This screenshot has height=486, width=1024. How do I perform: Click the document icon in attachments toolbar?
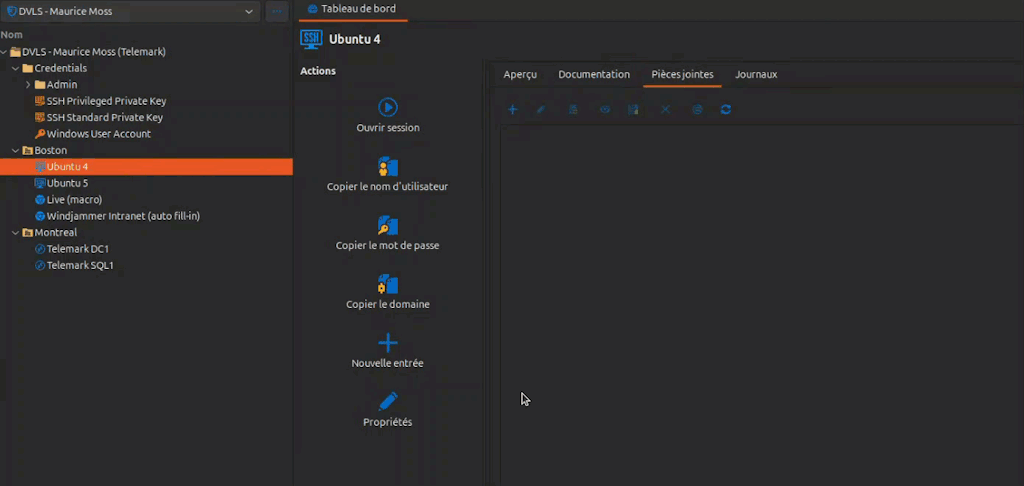(x=573, y=110)
